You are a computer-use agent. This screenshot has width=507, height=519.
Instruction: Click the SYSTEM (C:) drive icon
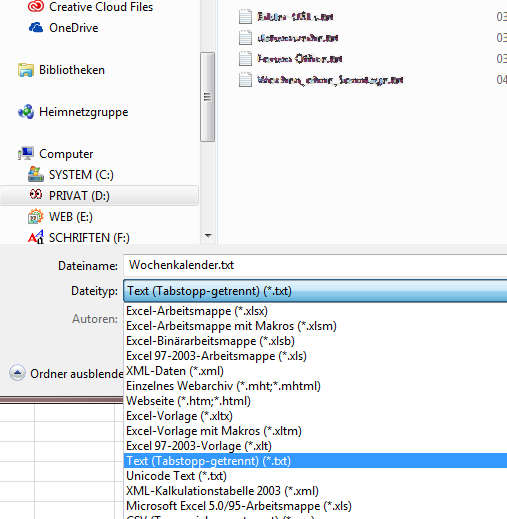(36, 174)
